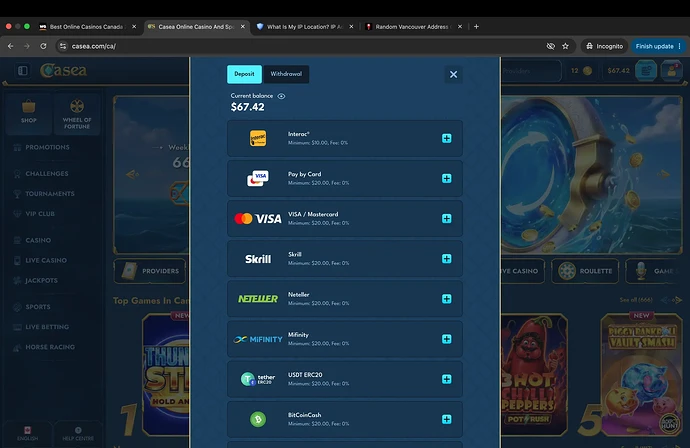The width and height of the screenshot is (690, 448).
Task: Click the tracking protection eye icon
Action: click(x=551, y=46)
